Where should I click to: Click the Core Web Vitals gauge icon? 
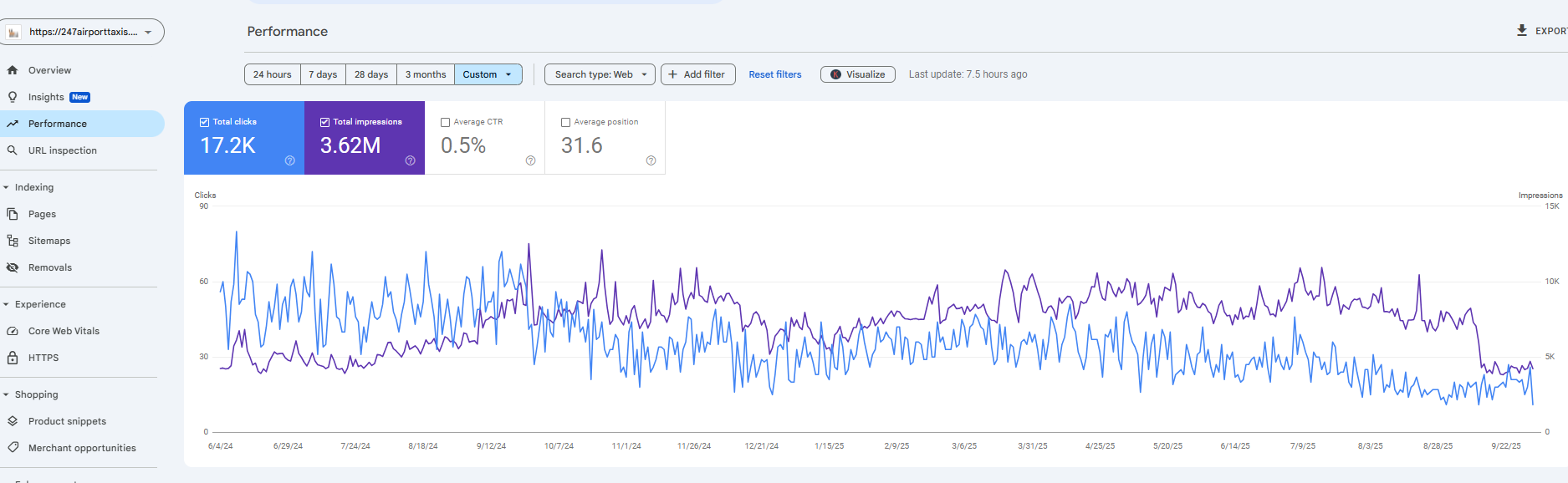click(13, 331)
